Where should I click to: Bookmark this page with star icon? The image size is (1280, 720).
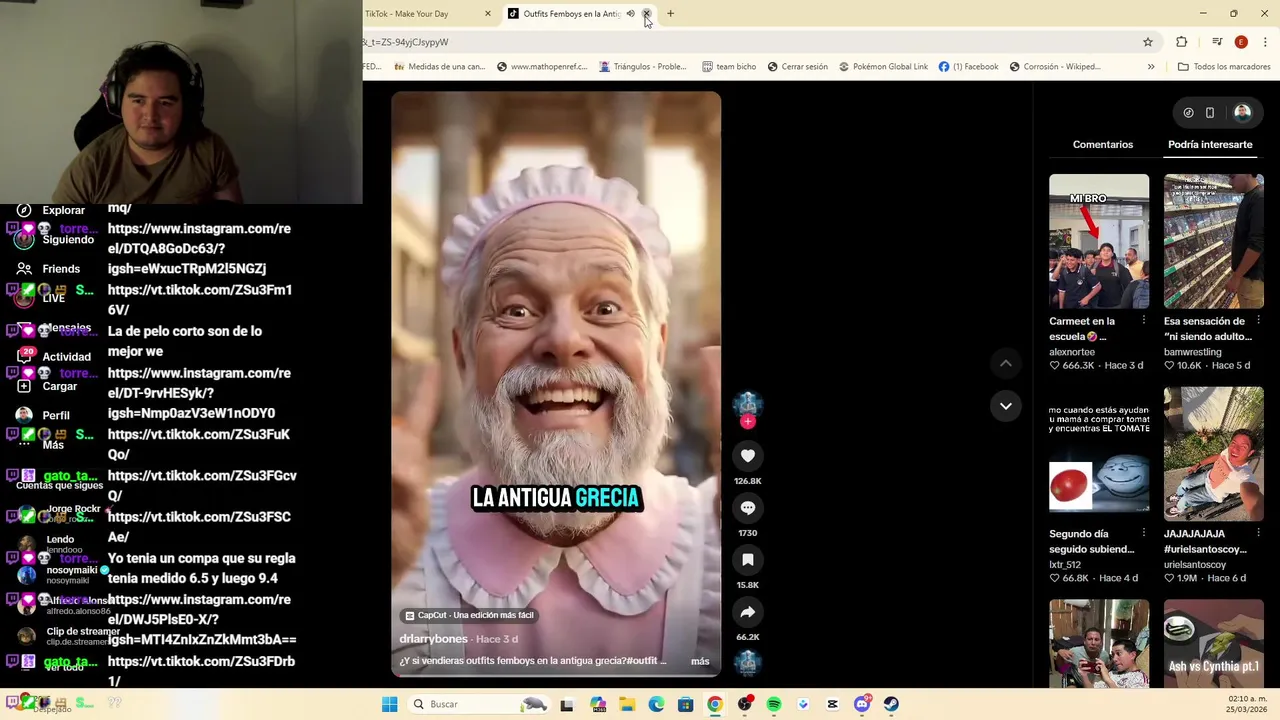(x=1148, y=42)
